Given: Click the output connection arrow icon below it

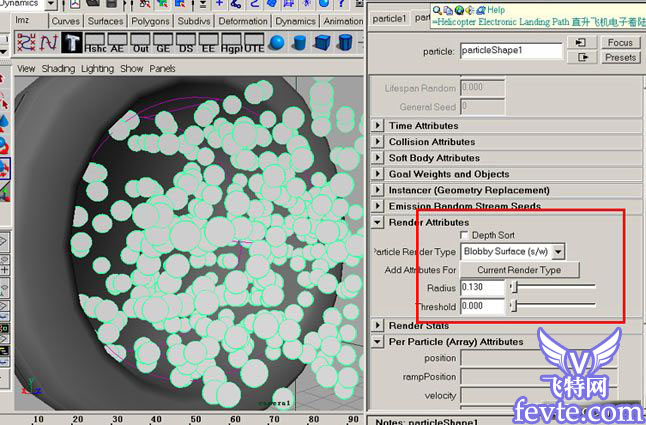Looking at the screenshot, I should (x=582, y=57).
